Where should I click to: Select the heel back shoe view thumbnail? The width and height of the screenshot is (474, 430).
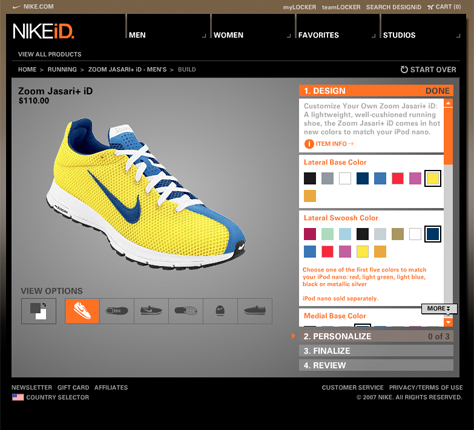click(x=220, y=311)
